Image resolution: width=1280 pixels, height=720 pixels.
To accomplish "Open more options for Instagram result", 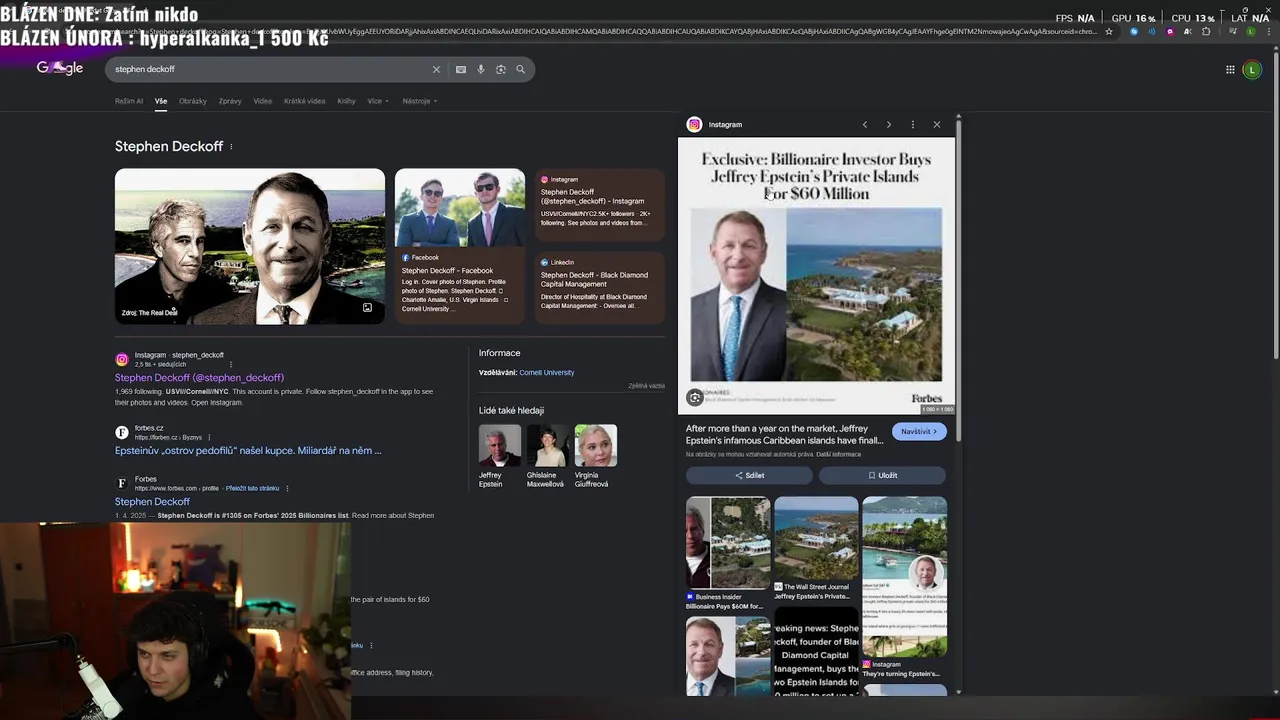I will pyautogui.click(x=231, y=364).
